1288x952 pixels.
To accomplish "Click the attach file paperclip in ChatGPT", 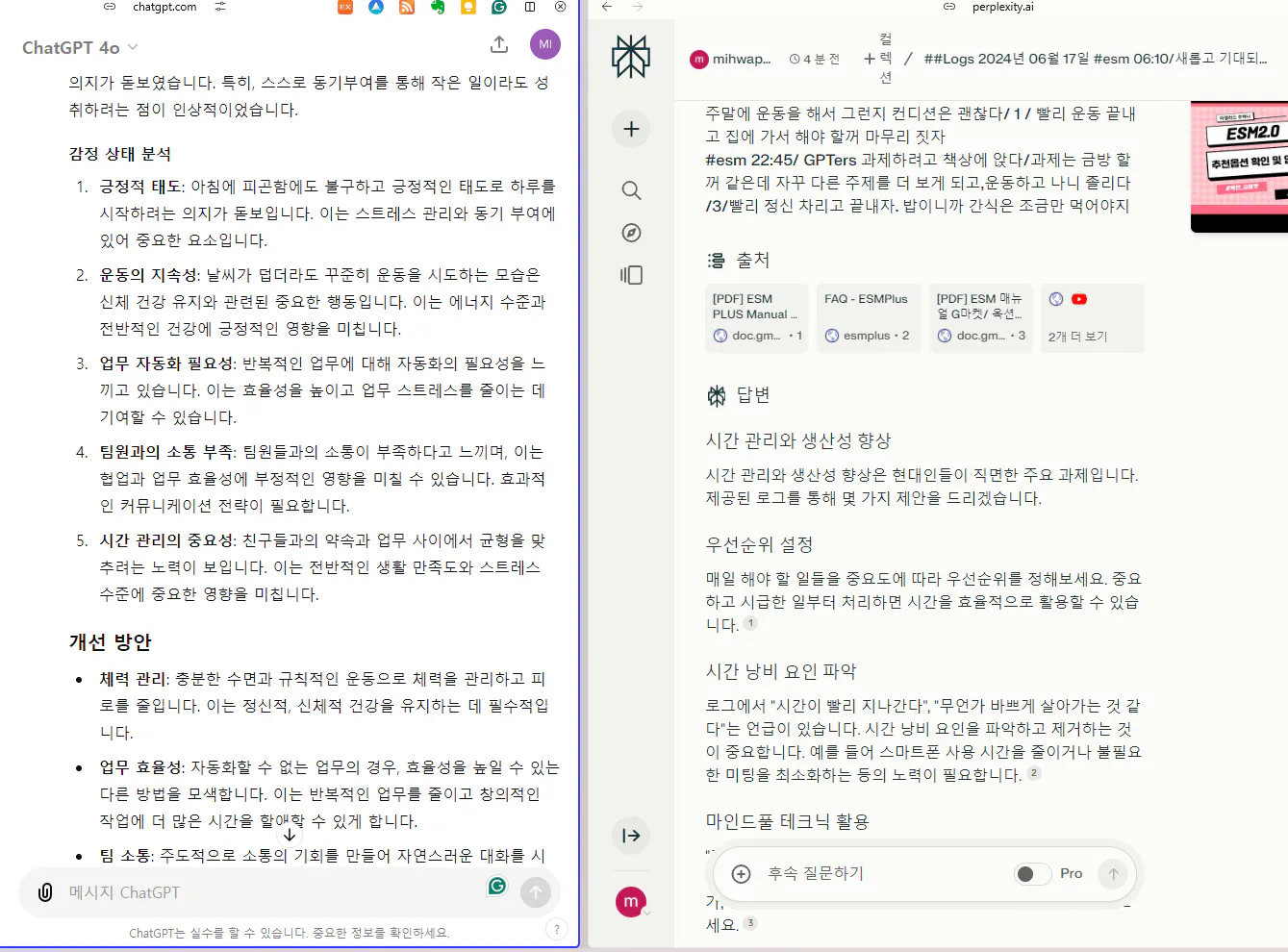I will (45, 892).
